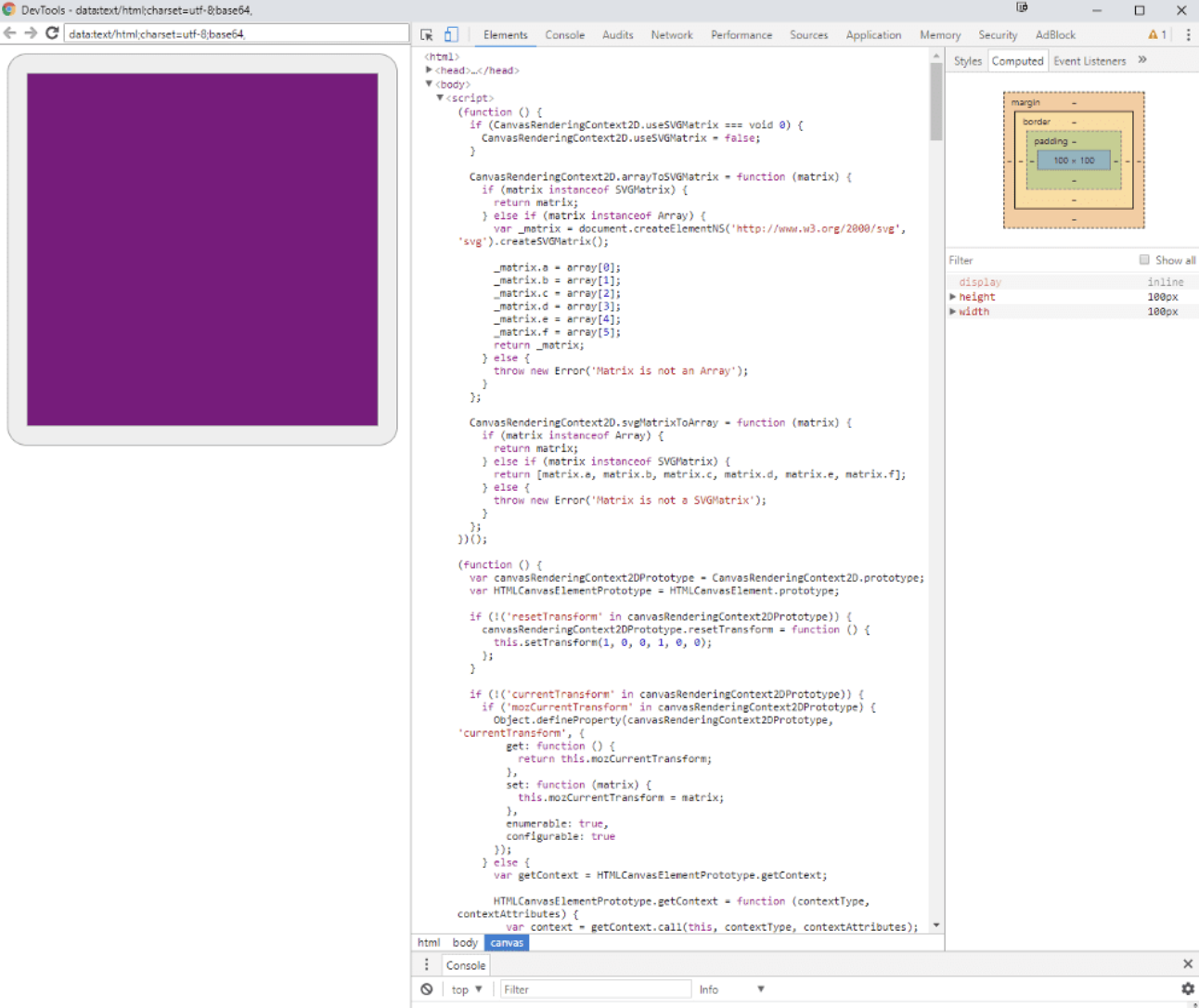Collapse the body element node

pos(428,84)
